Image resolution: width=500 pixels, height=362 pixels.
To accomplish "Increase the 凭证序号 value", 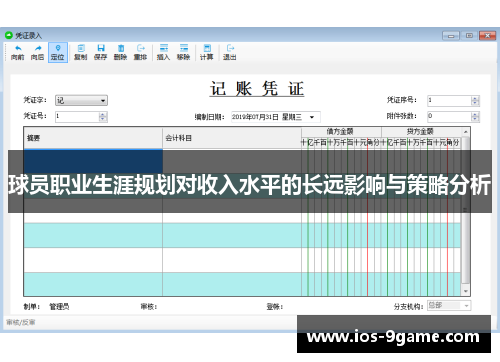I will (x=475, y=98).
